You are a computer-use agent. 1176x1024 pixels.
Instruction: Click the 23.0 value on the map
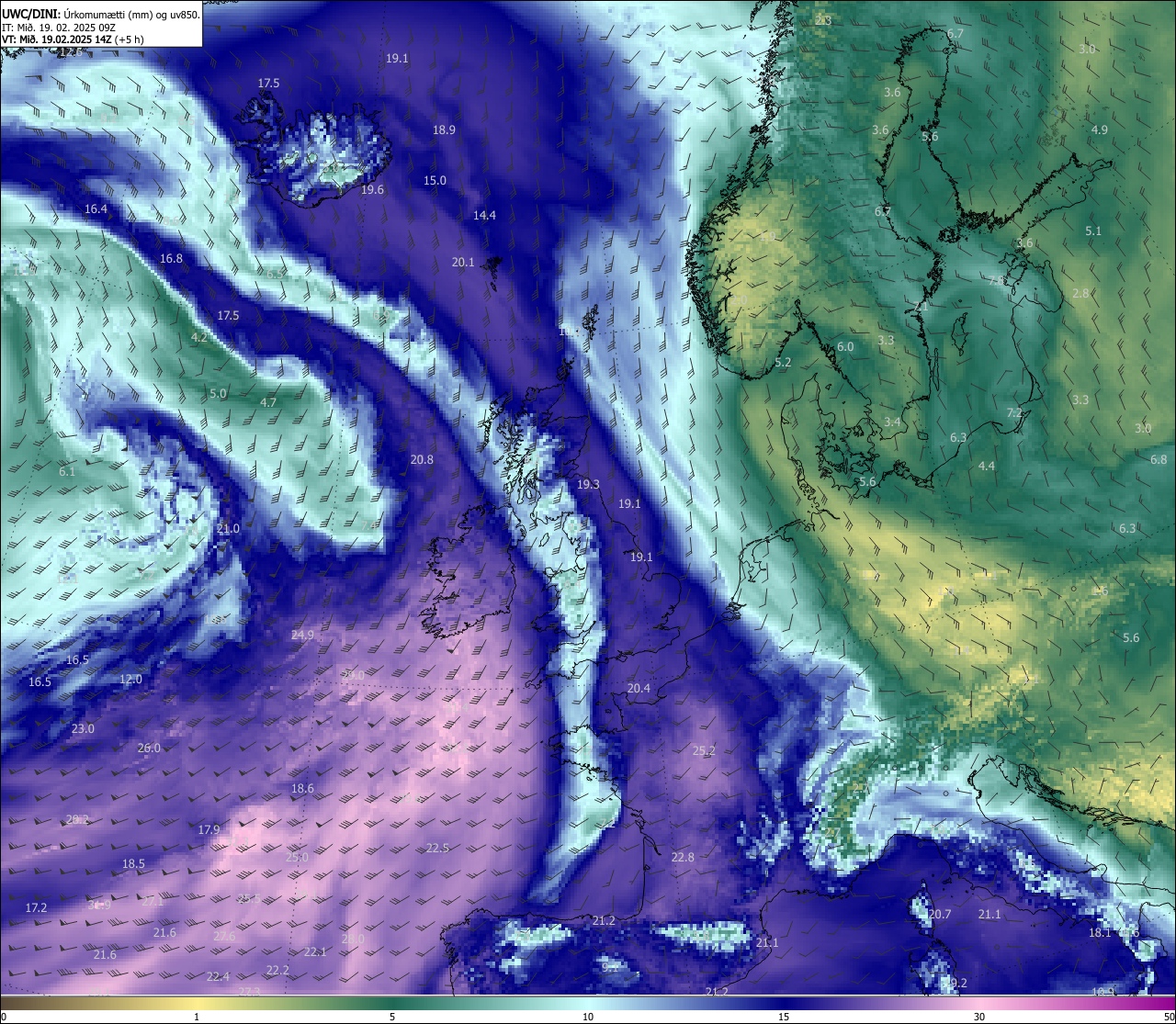pos(83,729)
